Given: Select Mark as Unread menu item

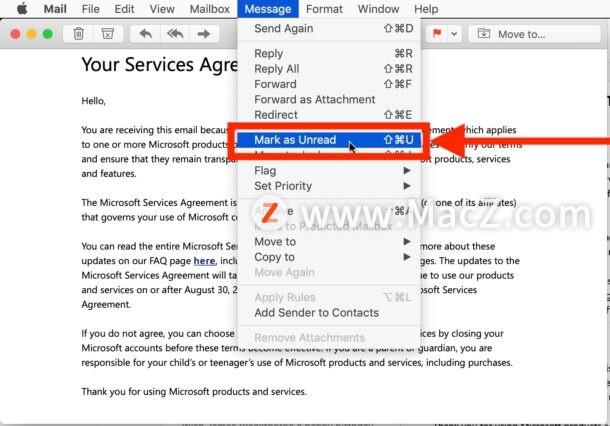Looking at the screenshot, I should (x=329, y=140).
